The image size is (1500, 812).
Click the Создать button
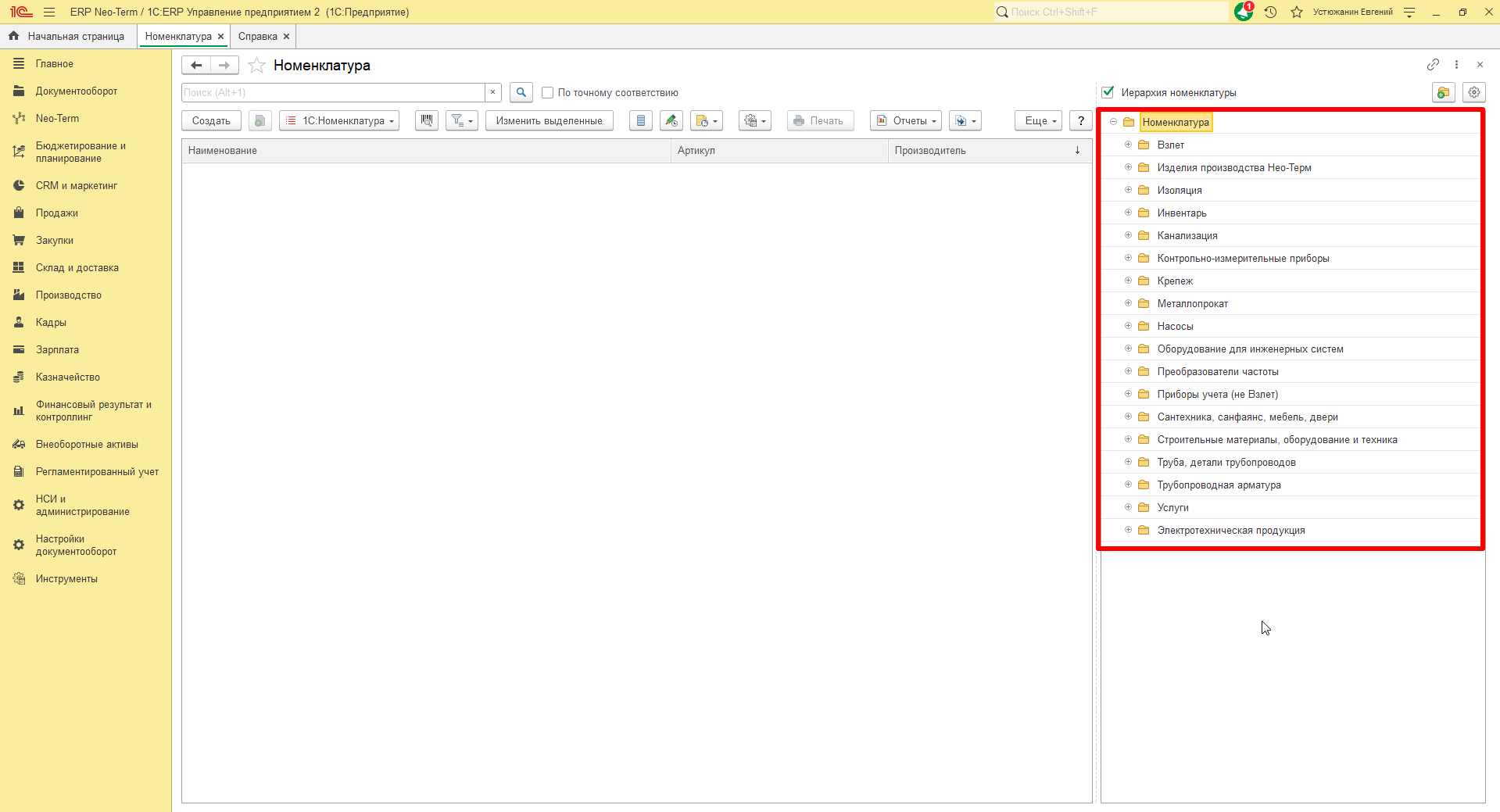point(211,120)
